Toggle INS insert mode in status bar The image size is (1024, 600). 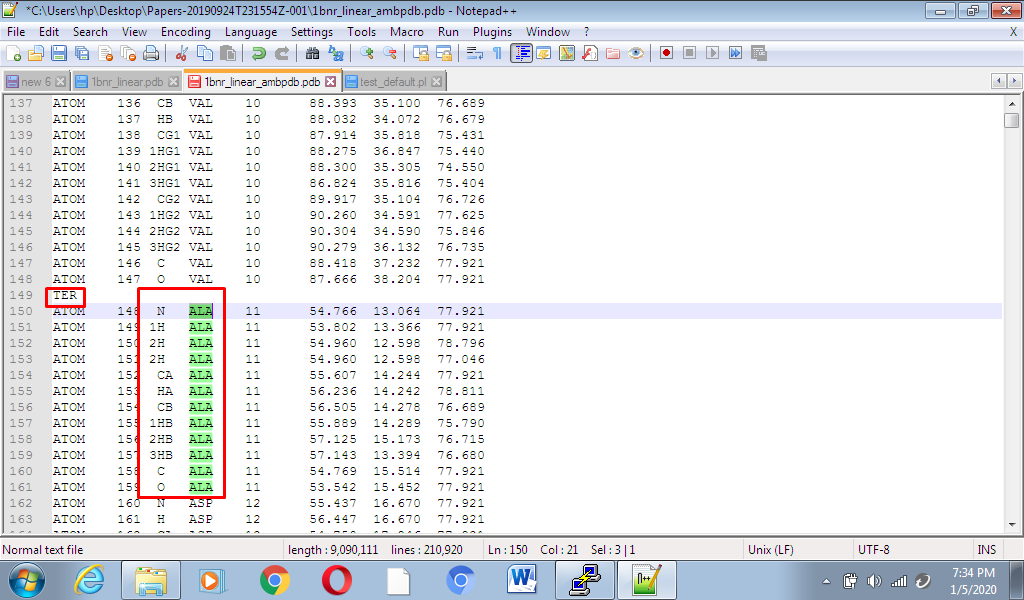point(985,549)
